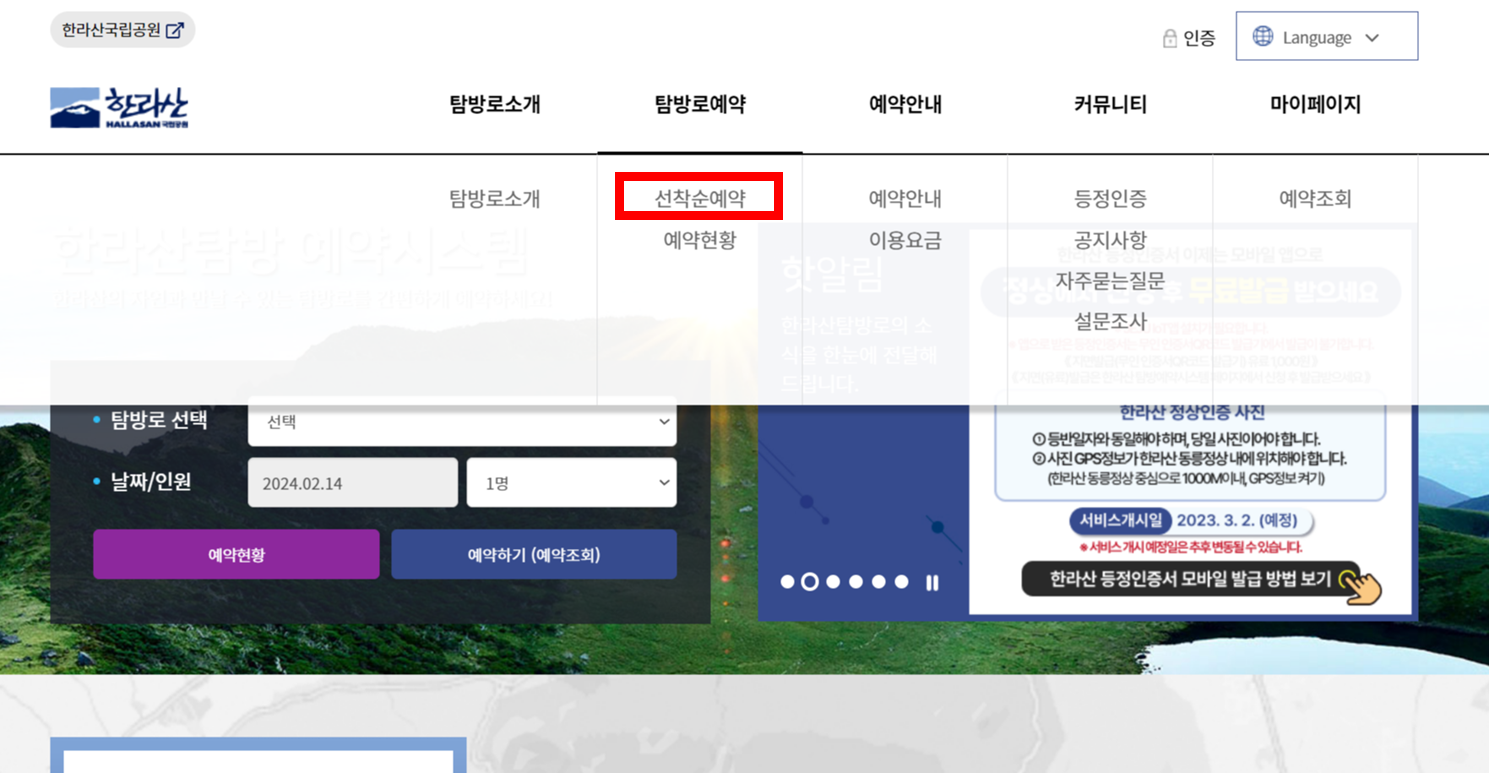This screenshot has height=773, width=1489.
Task: Click the 2024.02.14 date field
Action: [353, 483]
